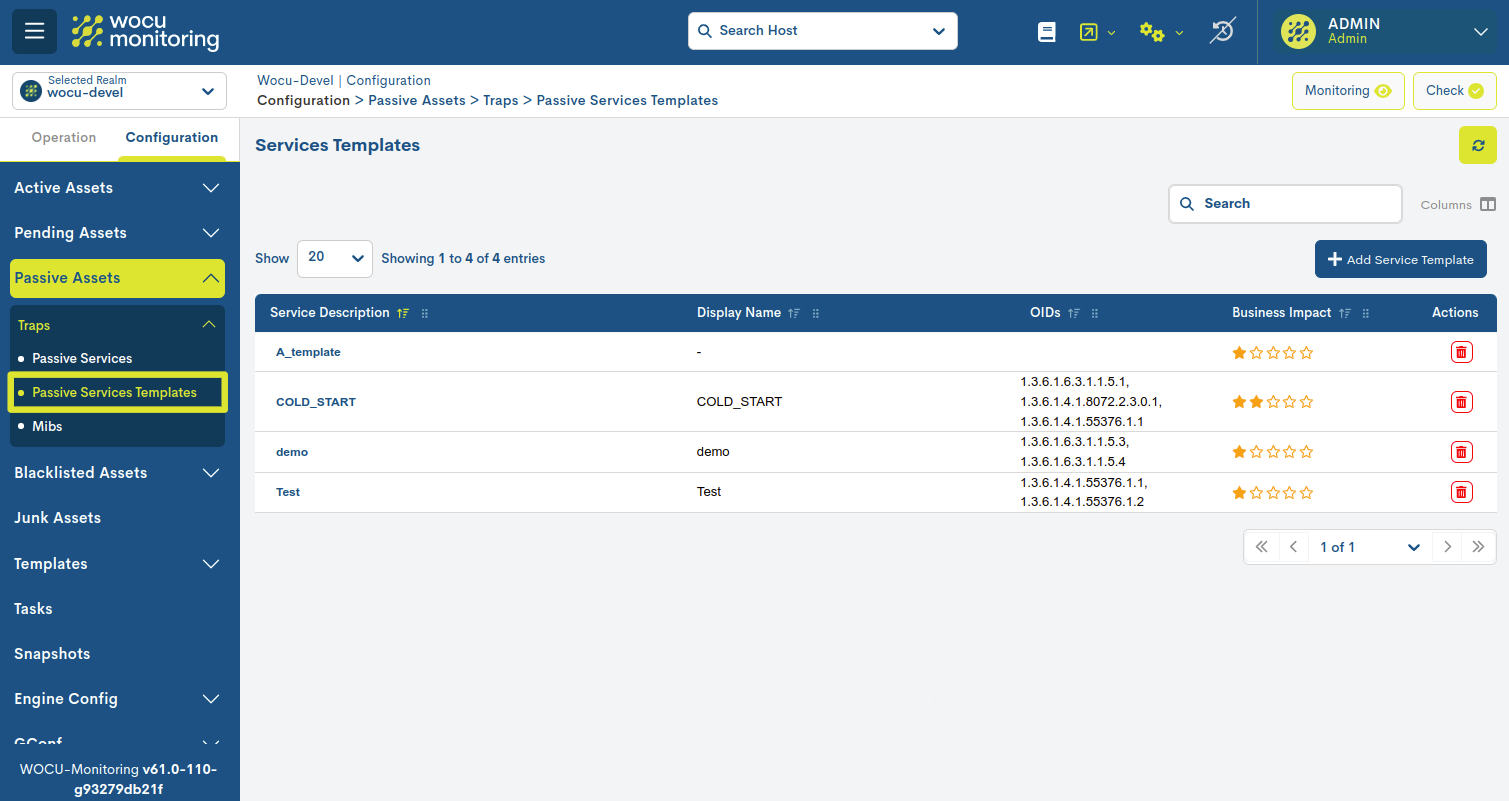Click the demo row OIDs cell
Screen dimensions: 1509x801
pos(1074,452)
